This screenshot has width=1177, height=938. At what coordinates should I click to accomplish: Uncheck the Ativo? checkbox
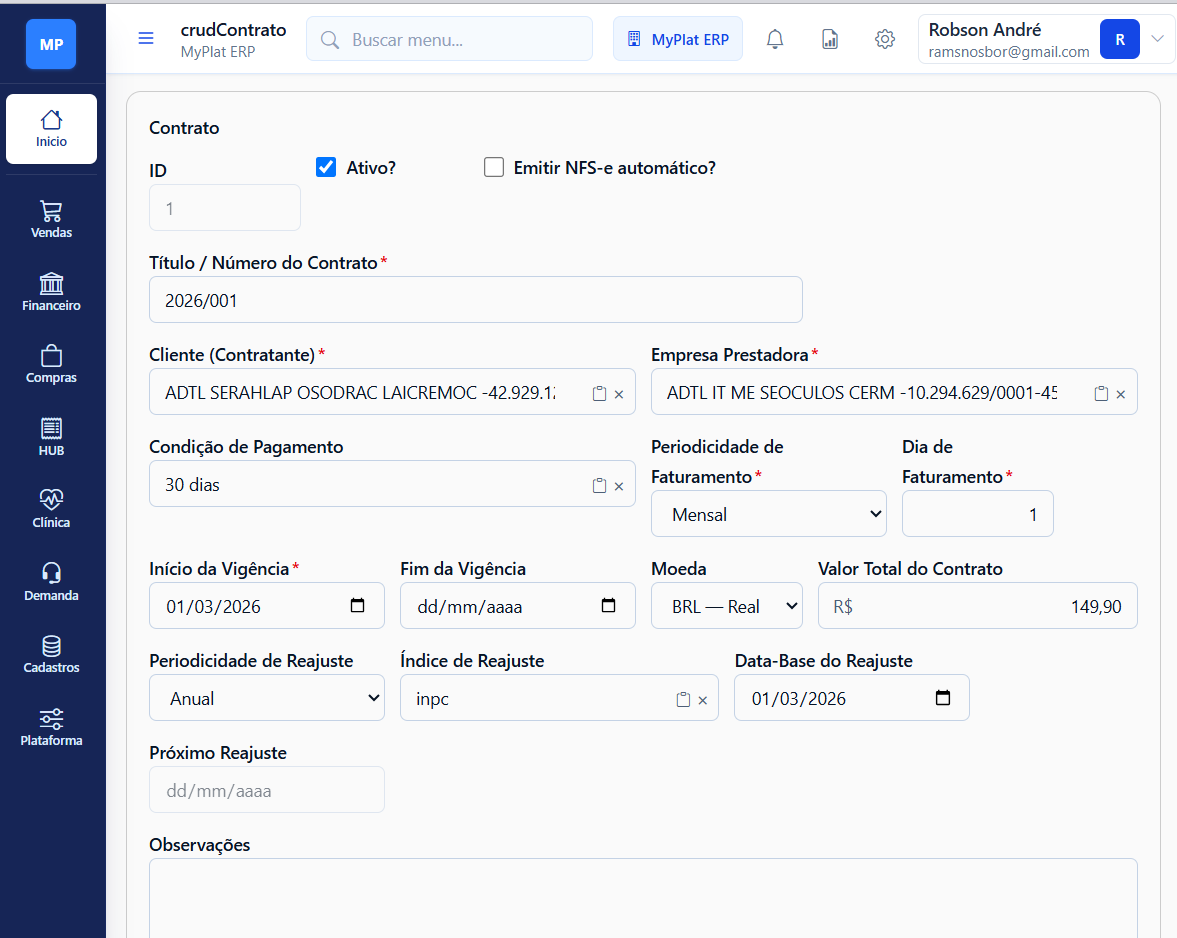pos(326,167)
